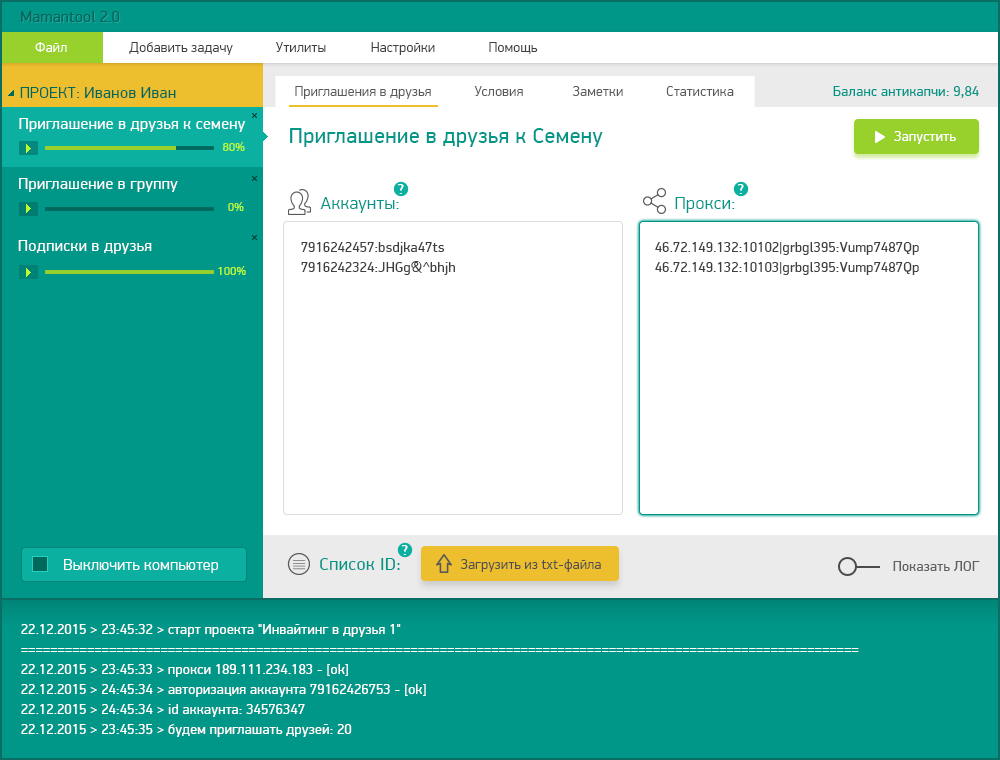This screenshot has width=1000, height=760.
Task: Play the Приглашение в группу task
Action: pos(28,208)
